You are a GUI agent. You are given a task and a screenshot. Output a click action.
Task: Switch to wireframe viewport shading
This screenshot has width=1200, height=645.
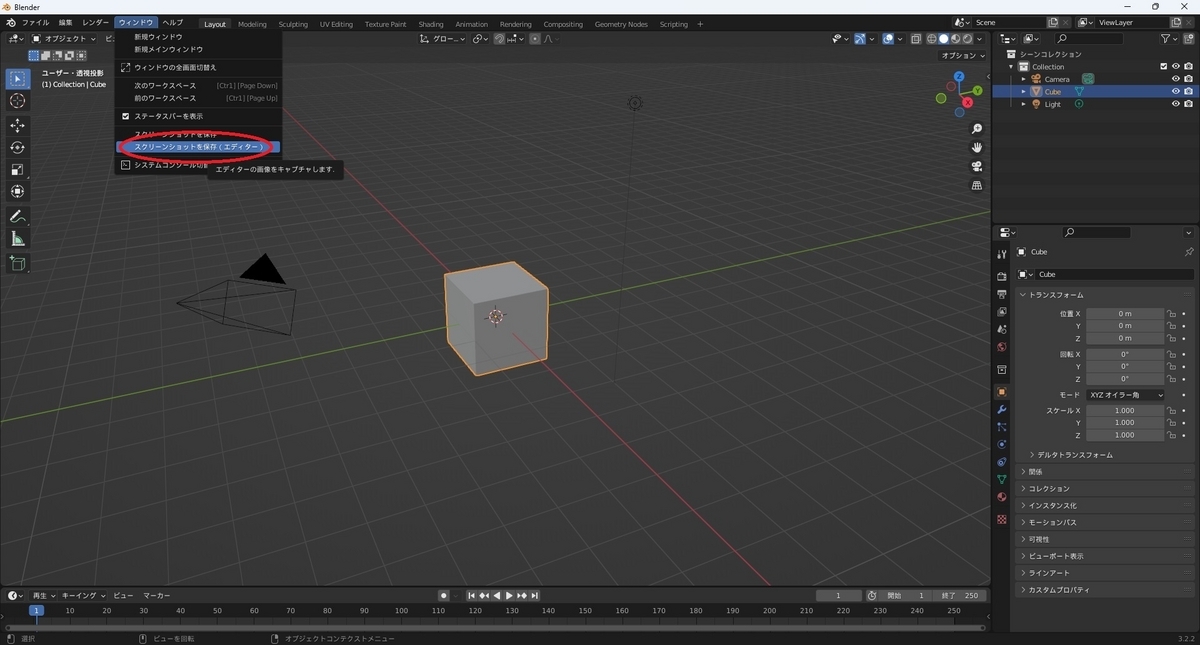[932, 39]
